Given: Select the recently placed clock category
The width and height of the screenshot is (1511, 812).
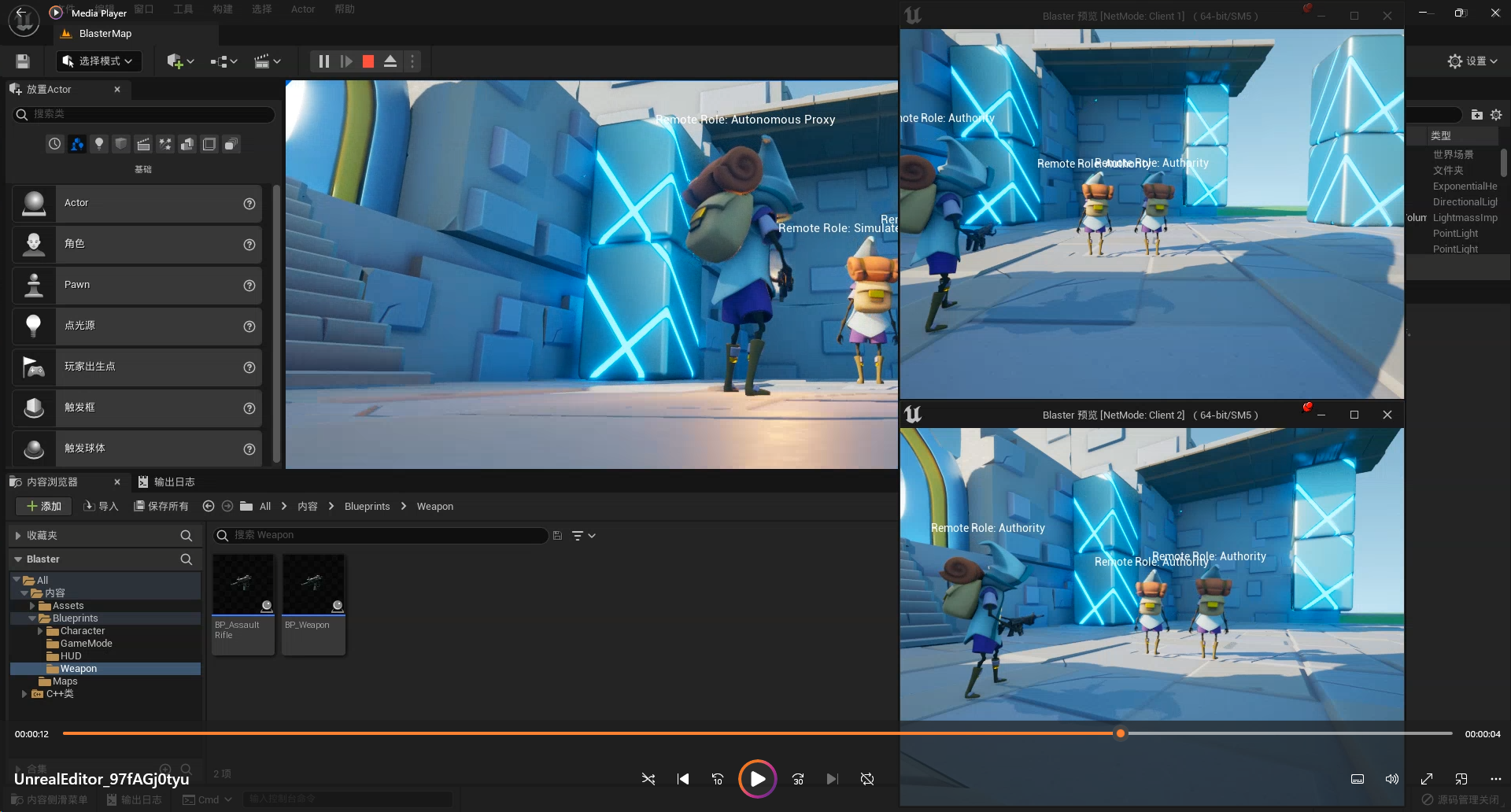Looking at the screenshot, I should 54,144.
